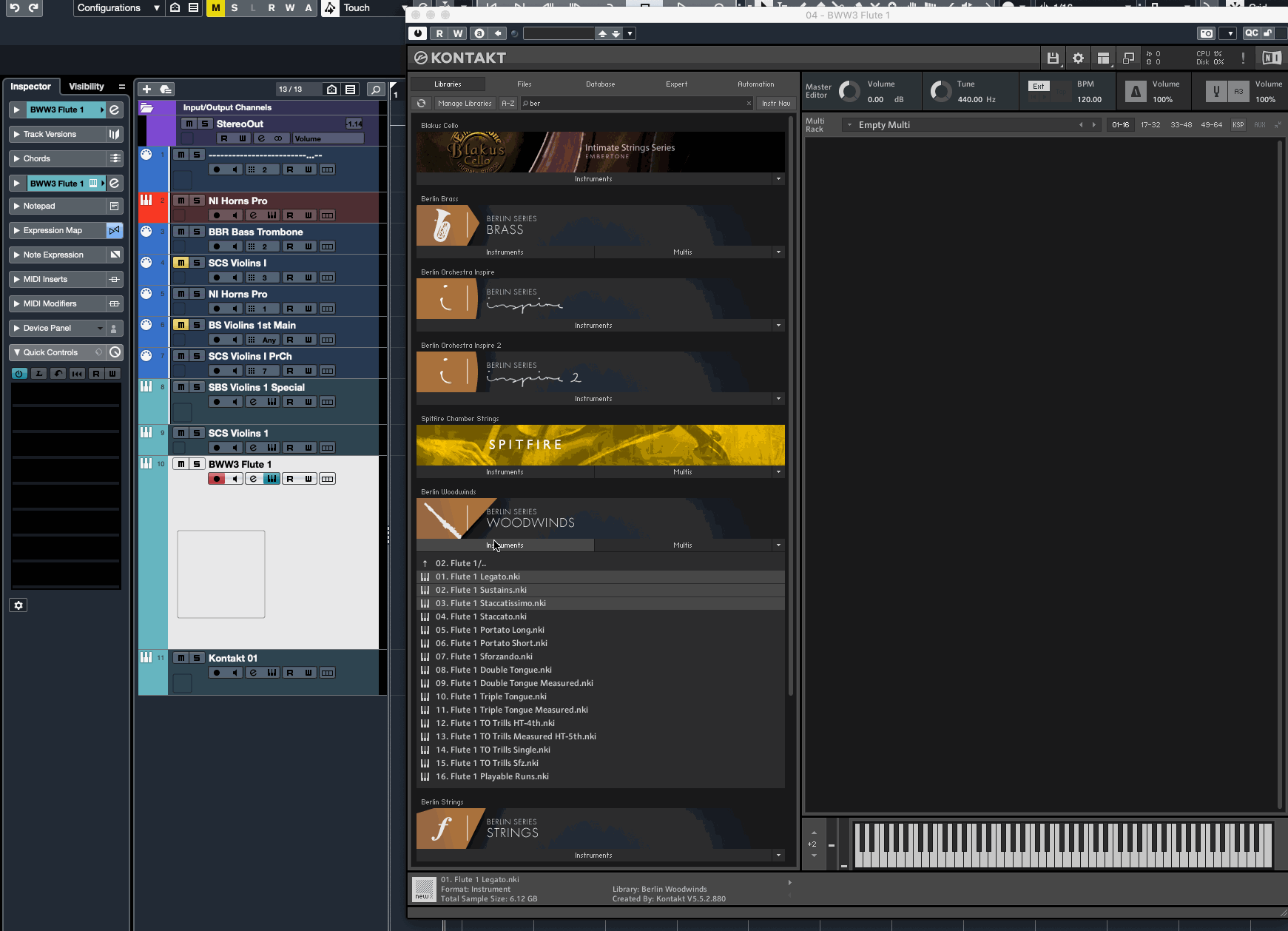This screenshot has height=931, width=1288.
Task: Disable record enable on BWW3 Flute 1 track
Action: point(216,479)
